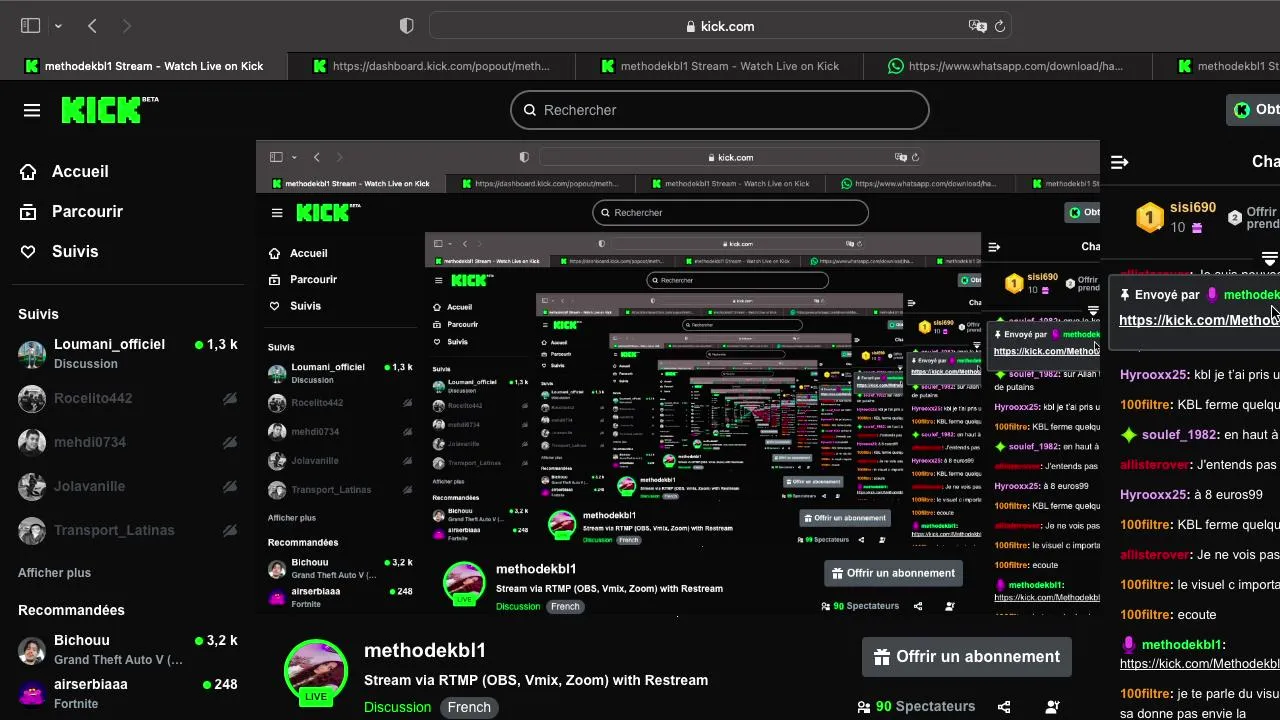Viewport: 1280px width, 720px height.
Task: Click the pin icon on the Envoyé par message
Action: coord(1125,295)
